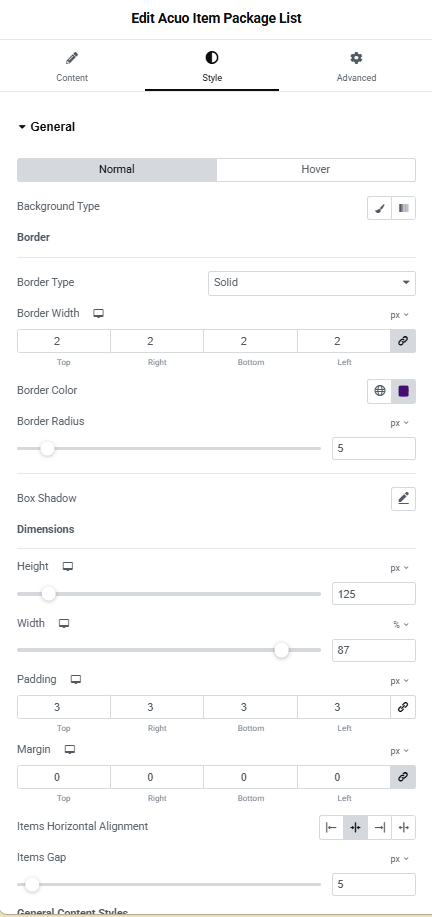Image resolution: width=432 pixels, height=917 pixels.
Task: Collapse the General section
Action: 47,126
